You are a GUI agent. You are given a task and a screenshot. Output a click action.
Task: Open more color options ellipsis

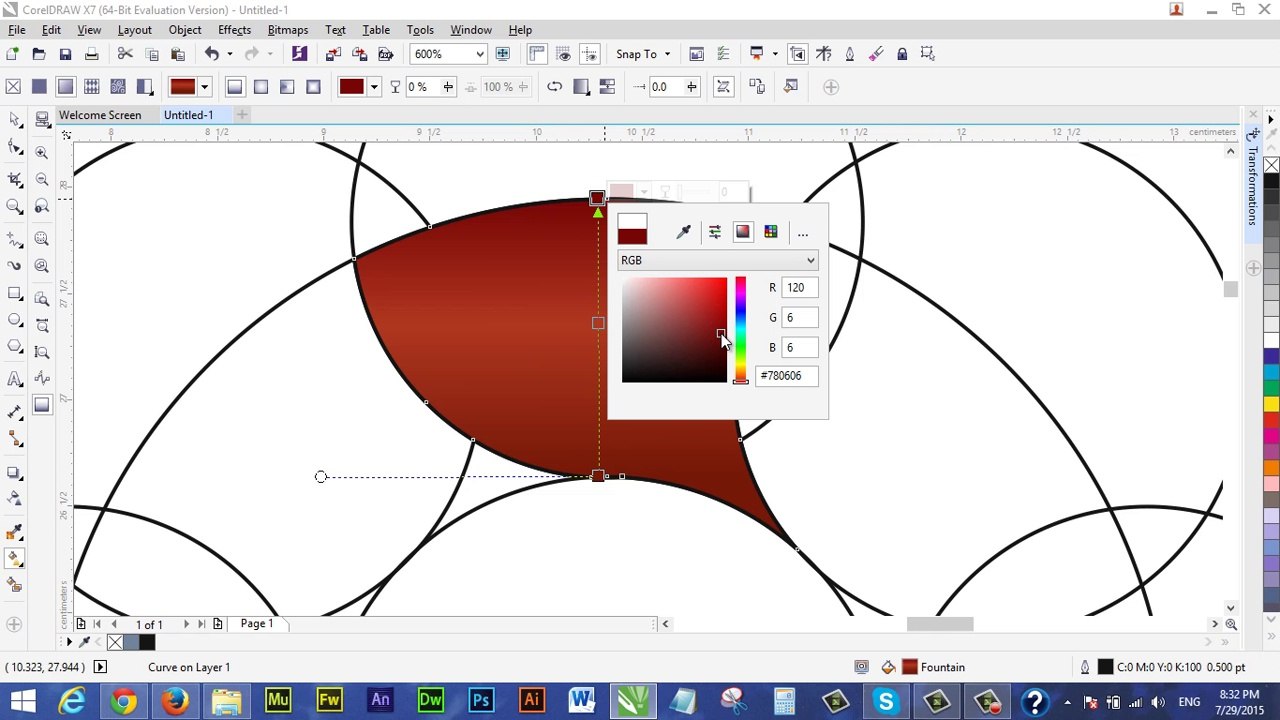pyautogui.click(x=803, y=233)
